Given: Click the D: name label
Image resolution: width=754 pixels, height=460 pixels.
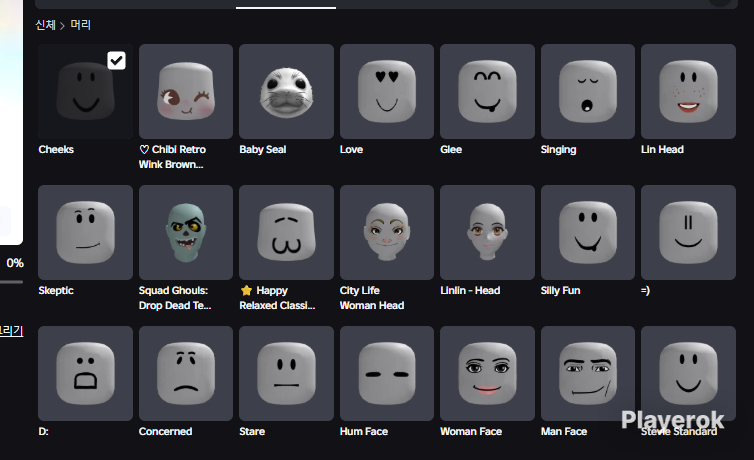Looking at the screenshot, I should pos(43,432).
